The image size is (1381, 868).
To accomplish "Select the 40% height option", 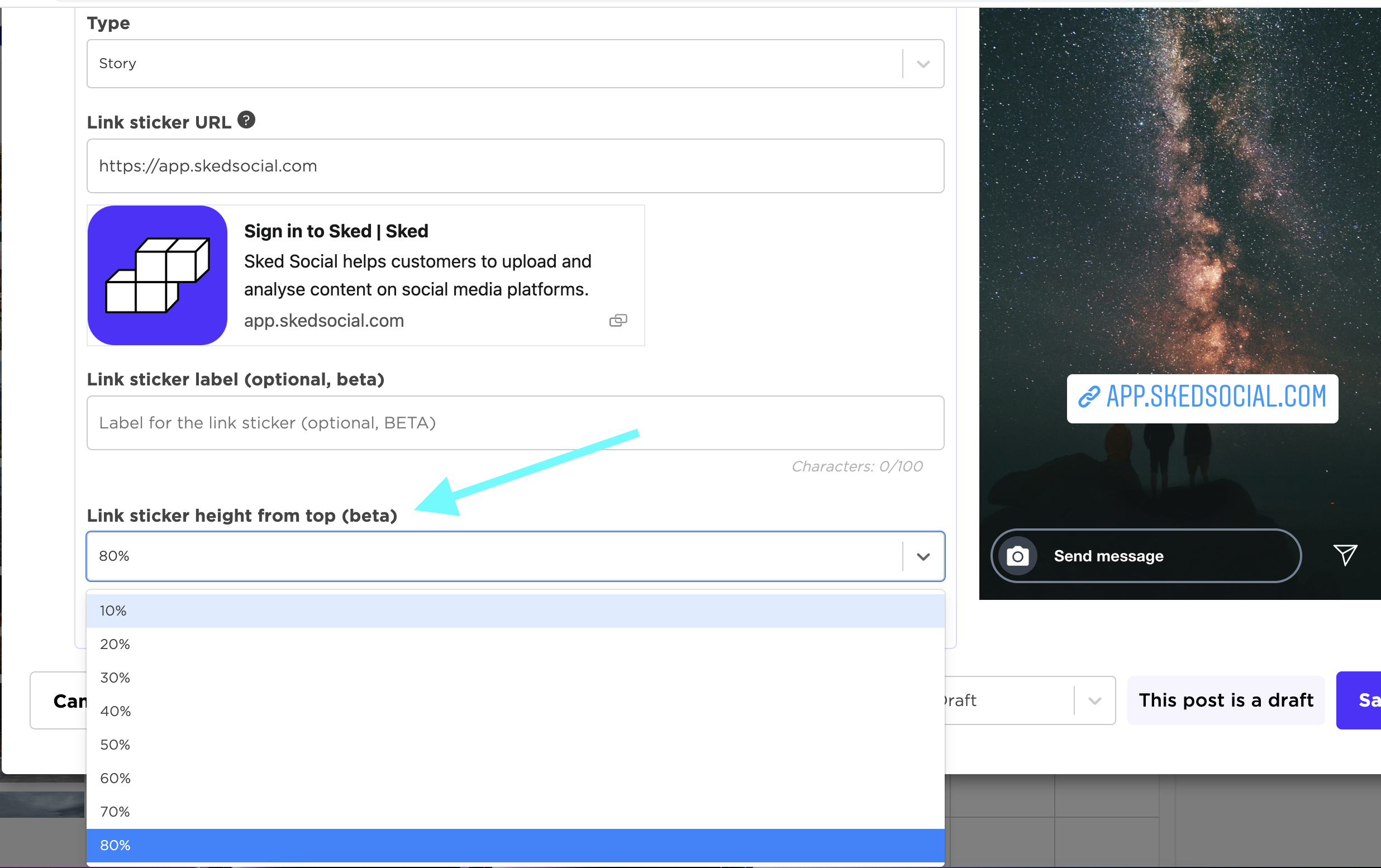I will point(515,712).
